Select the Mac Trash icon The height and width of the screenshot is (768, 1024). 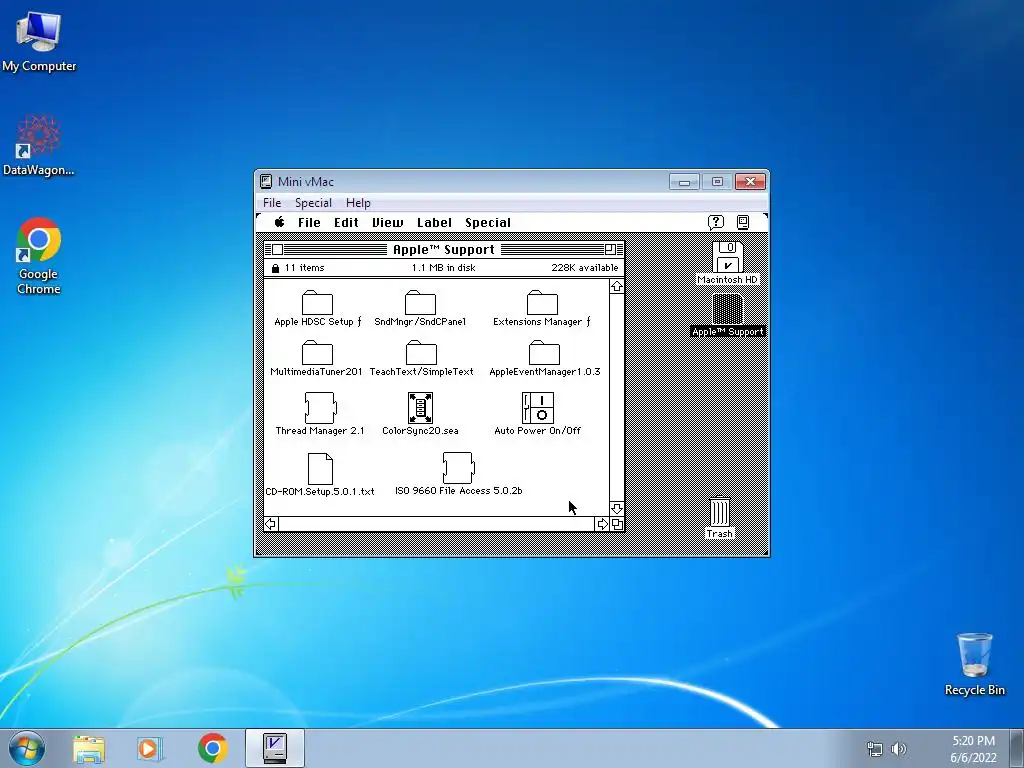click(720, 511)
